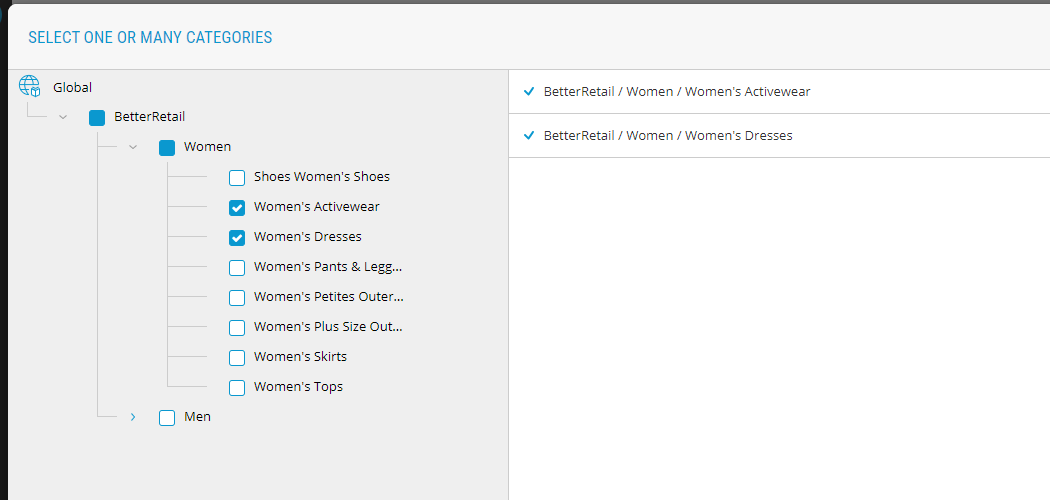Check the Women's Plus Size Outerwear checkbox
Viewport: 1050px width, 500px height.
[237, 328]
